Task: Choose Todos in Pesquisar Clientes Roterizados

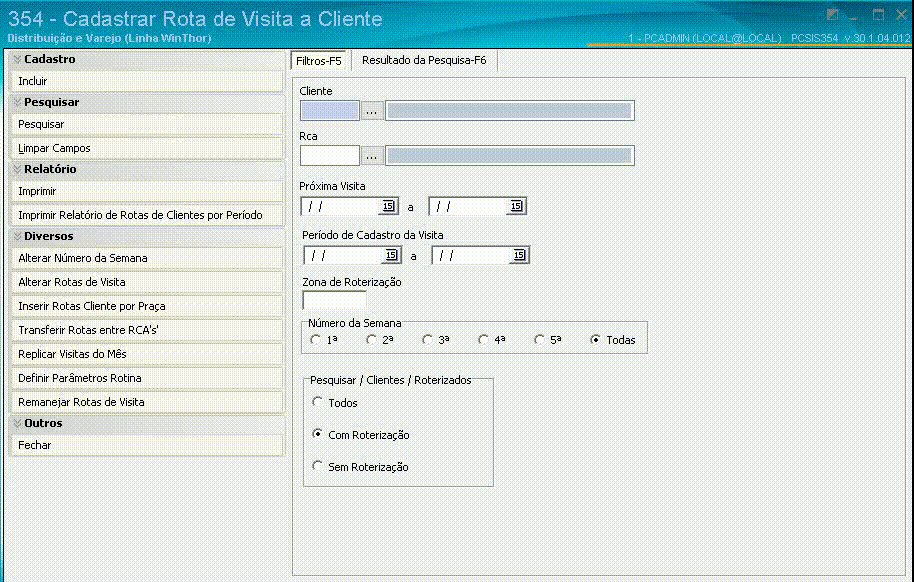Action: click(x=317, y=402)
